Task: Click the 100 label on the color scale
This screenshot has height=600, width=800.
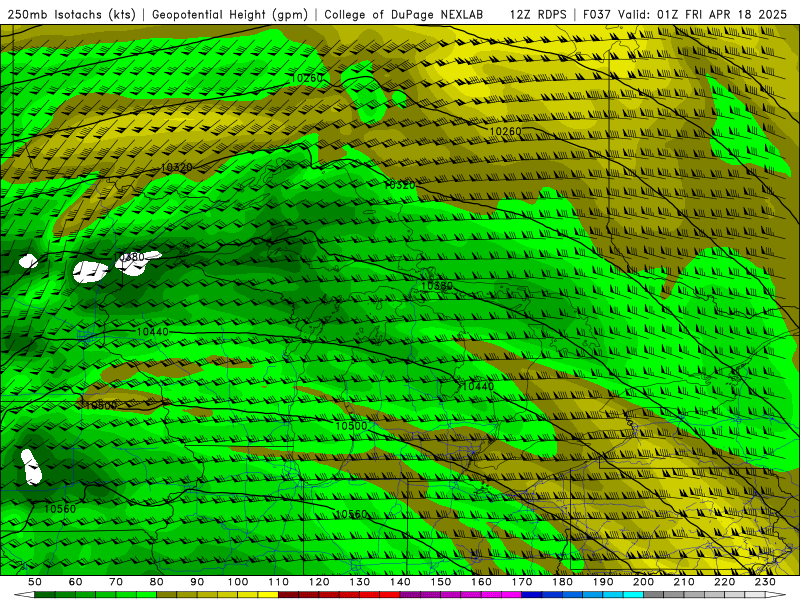Action: coord(238,582)
